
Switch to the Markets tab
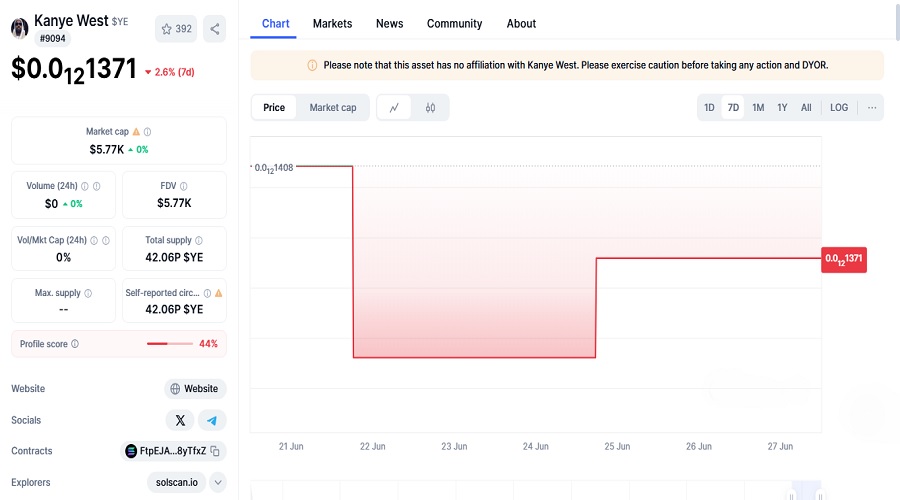(x=332, y=23)
